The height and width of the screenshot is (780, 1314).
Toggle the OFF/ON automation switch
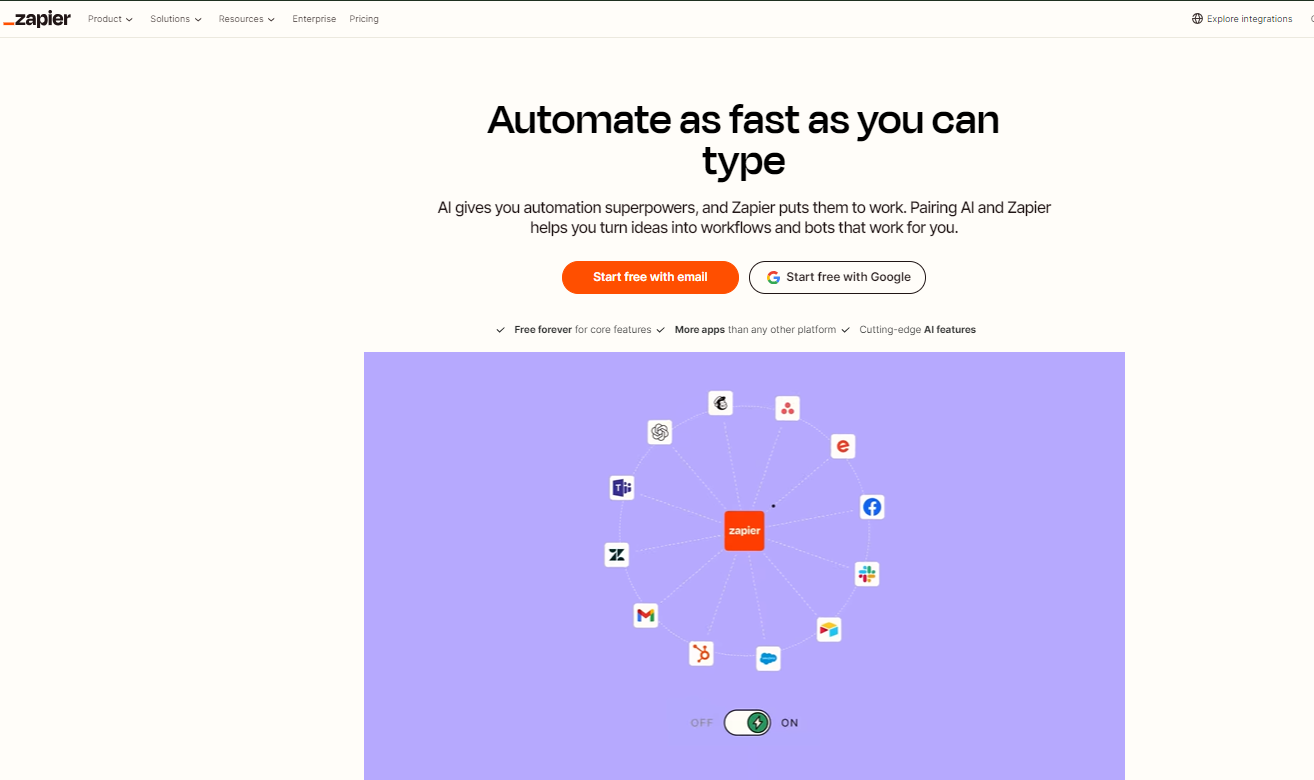click(x=748, y=722)
